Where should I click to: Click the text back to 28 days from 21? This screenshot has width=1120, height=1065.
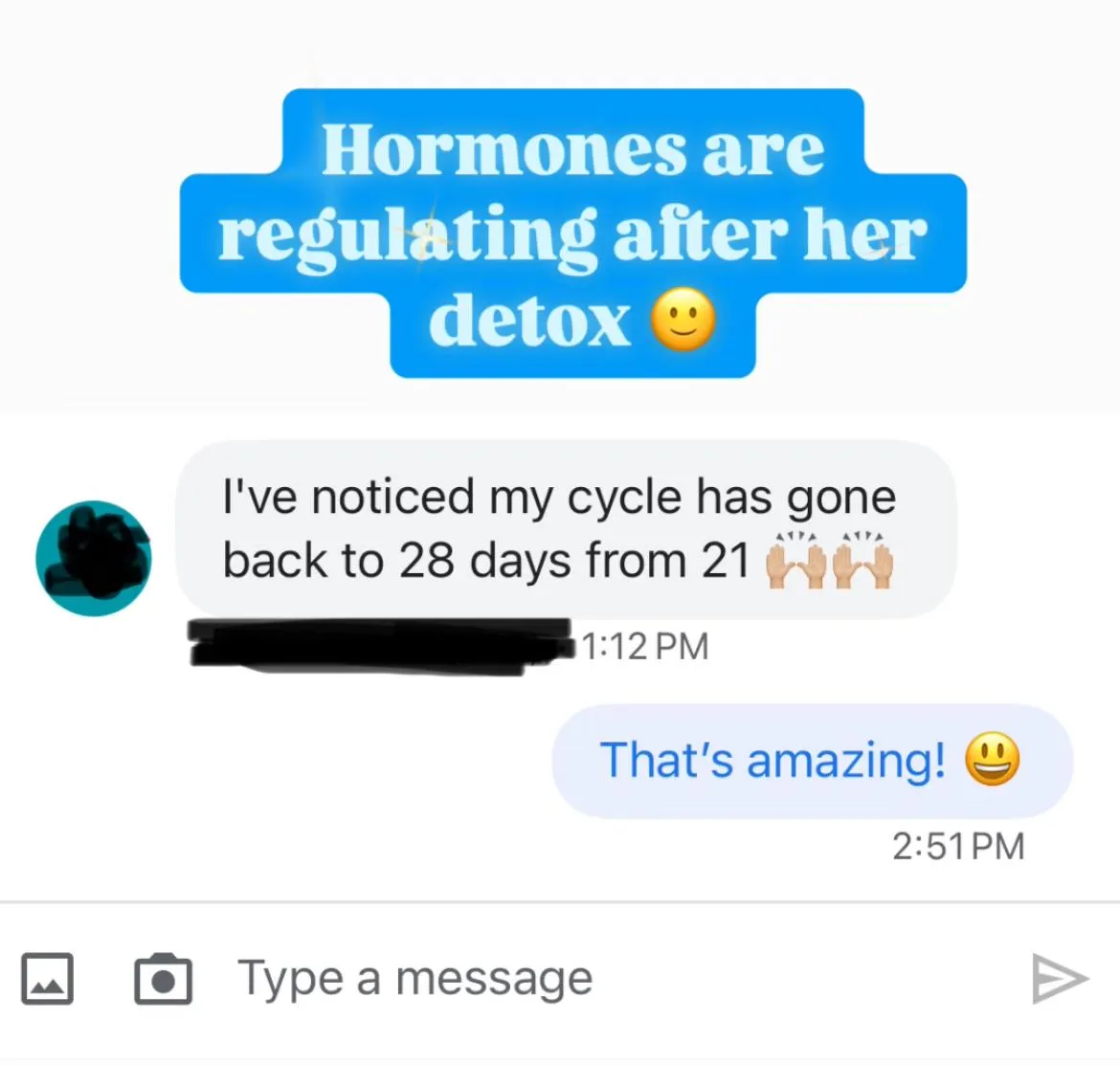485,561
